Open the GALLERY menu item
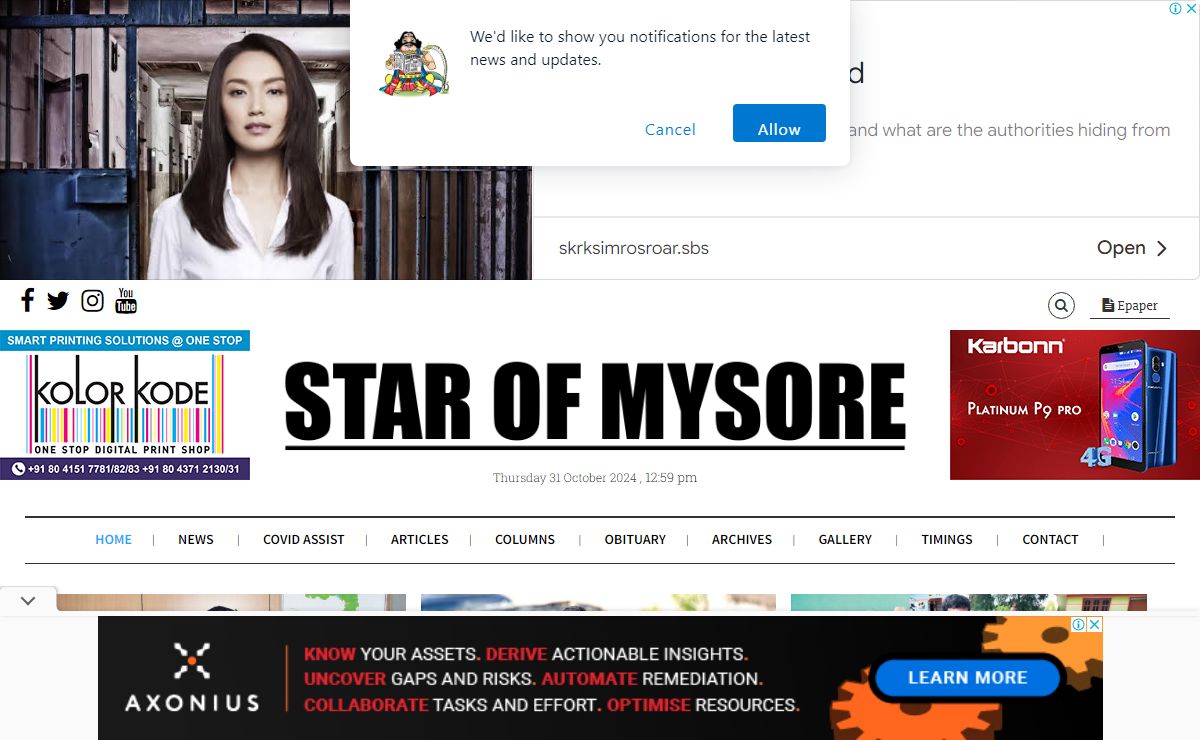The image size is (1200, 740). tap(845, 539)
